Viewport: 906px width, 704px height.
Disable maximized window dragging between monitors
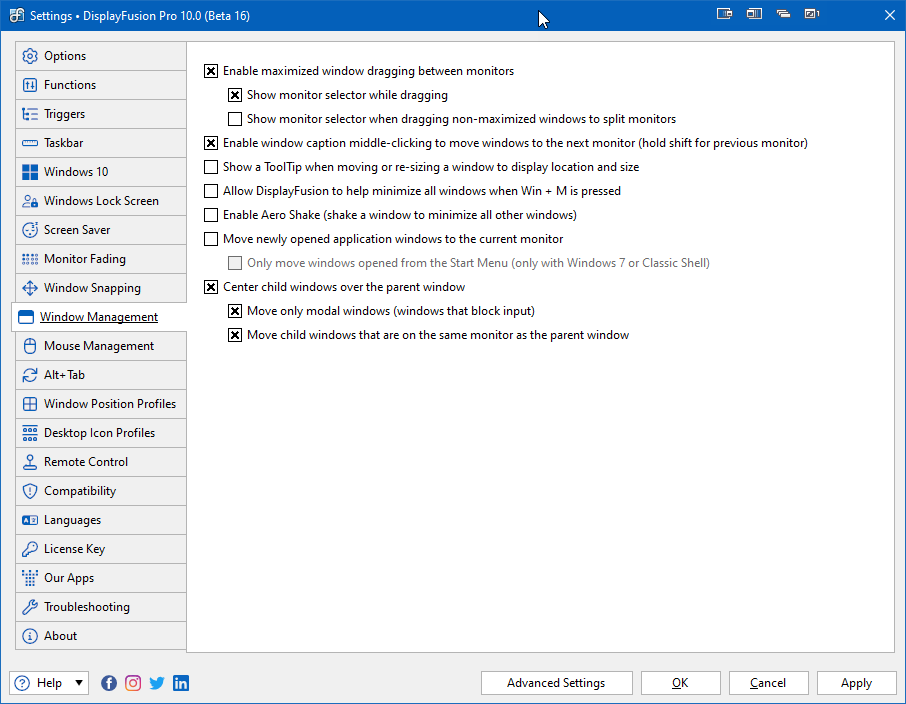point(211,71)
